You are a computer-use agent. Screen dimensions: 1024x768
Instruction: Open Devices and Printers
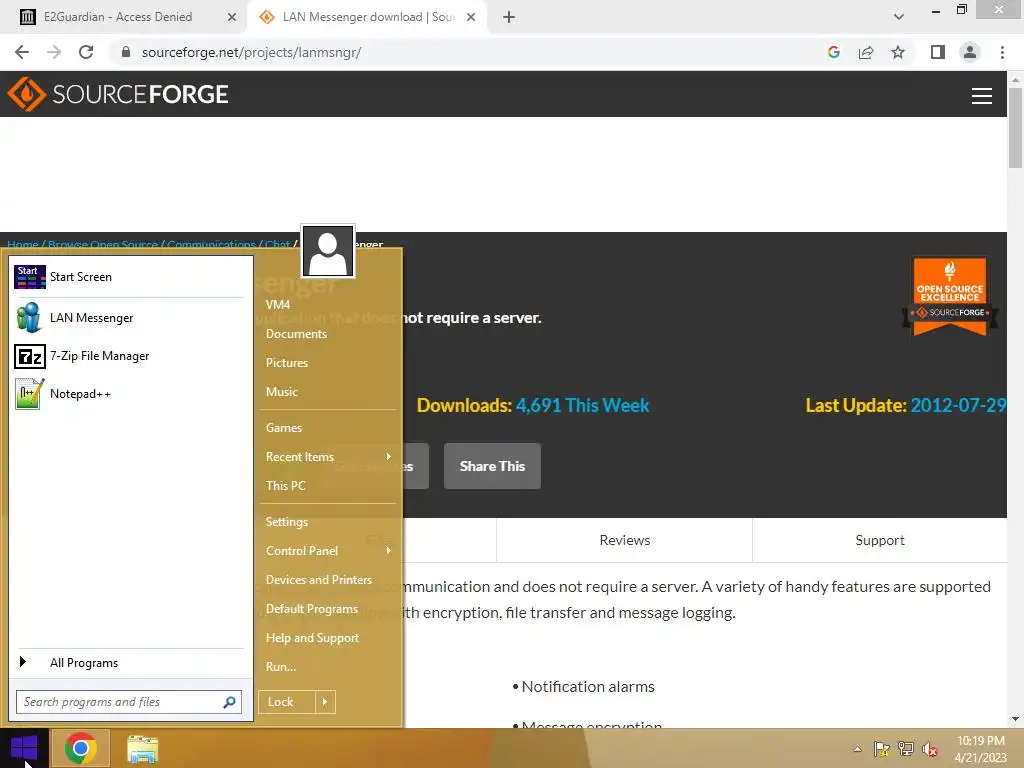(319, 580)
